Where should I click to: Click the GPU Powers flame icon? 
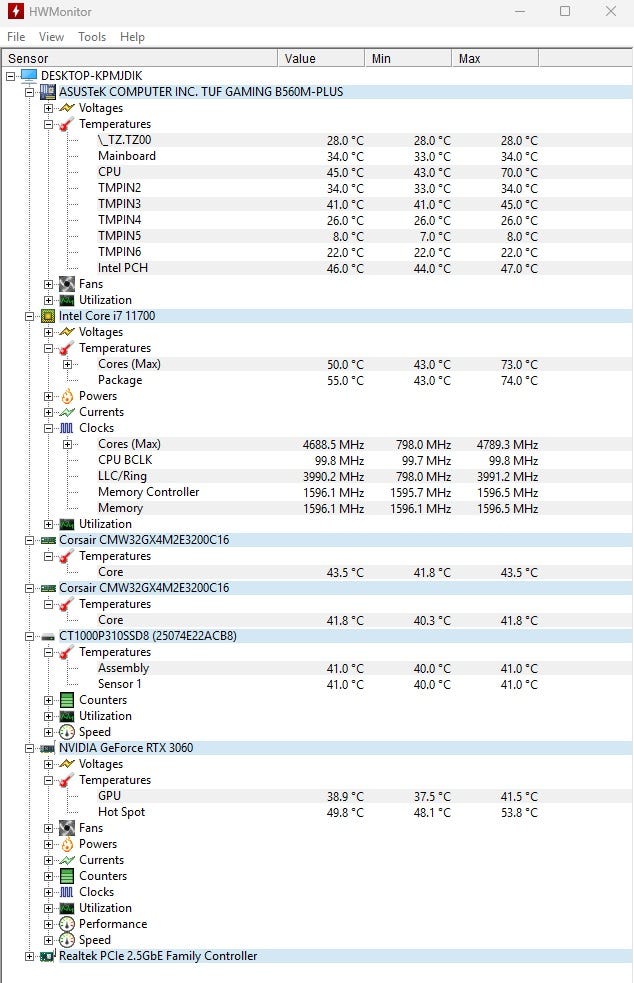(x=67, y=844)
